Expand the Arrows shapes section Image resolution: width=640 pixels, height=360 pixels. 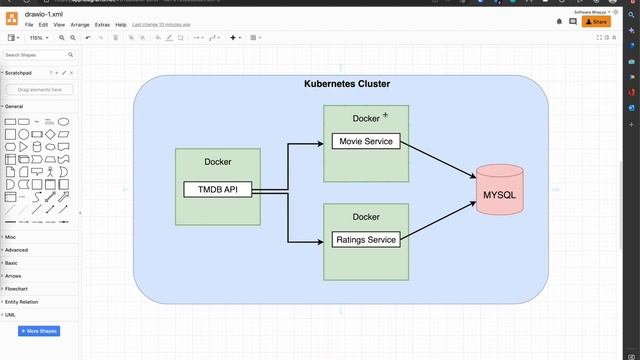(12, 276)
